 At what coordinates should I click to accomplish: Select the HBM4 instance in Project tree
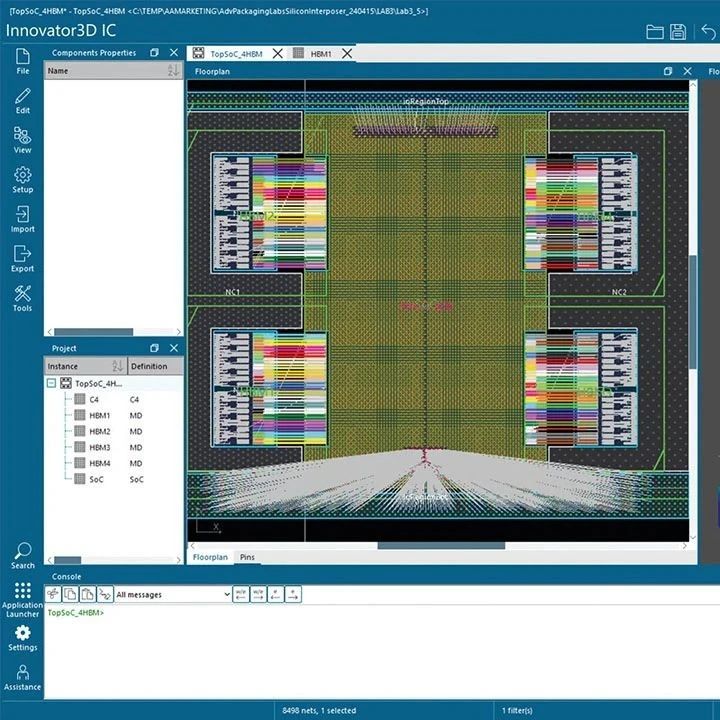[x=100, y=463]
